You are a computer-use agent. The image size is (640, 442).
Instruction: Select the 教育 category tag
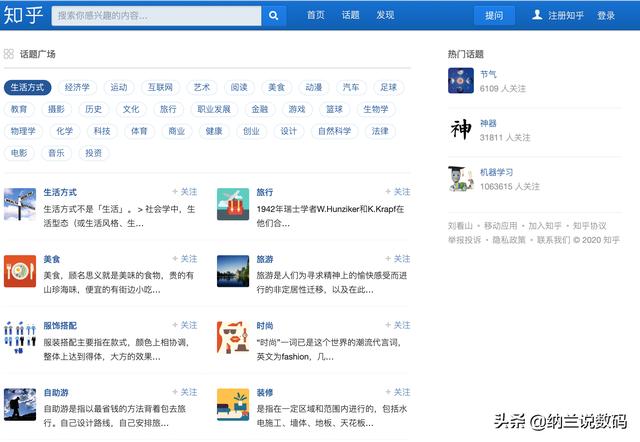point(19,109)
